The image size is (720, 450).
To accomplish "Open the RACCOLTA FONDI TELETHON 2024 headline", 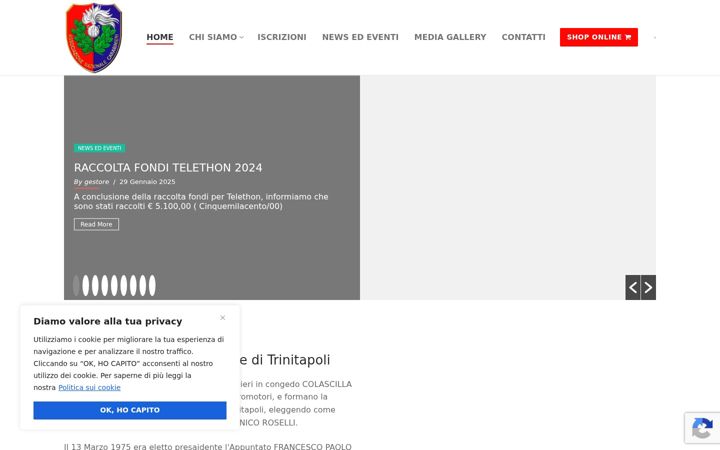I will (168, 168).
